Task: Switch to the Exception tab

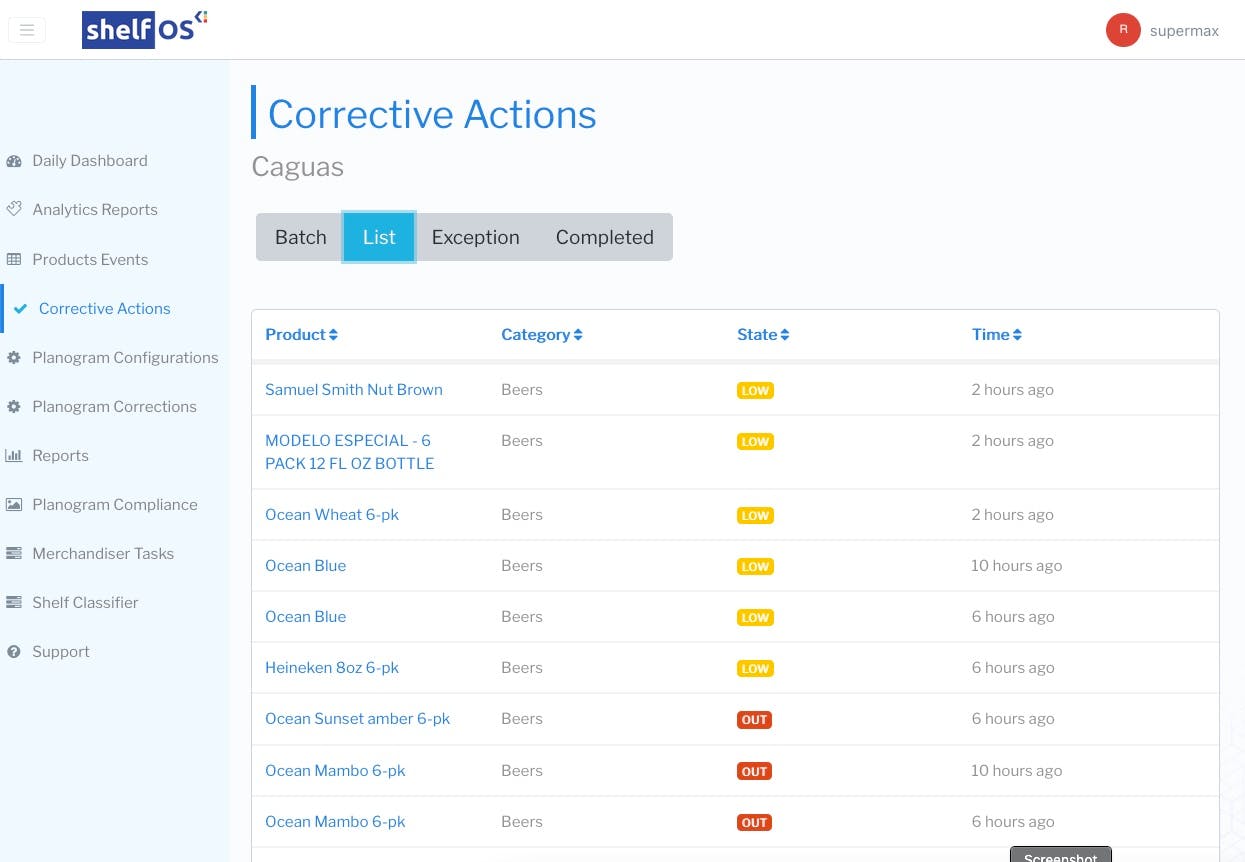Action: [475, 238]
